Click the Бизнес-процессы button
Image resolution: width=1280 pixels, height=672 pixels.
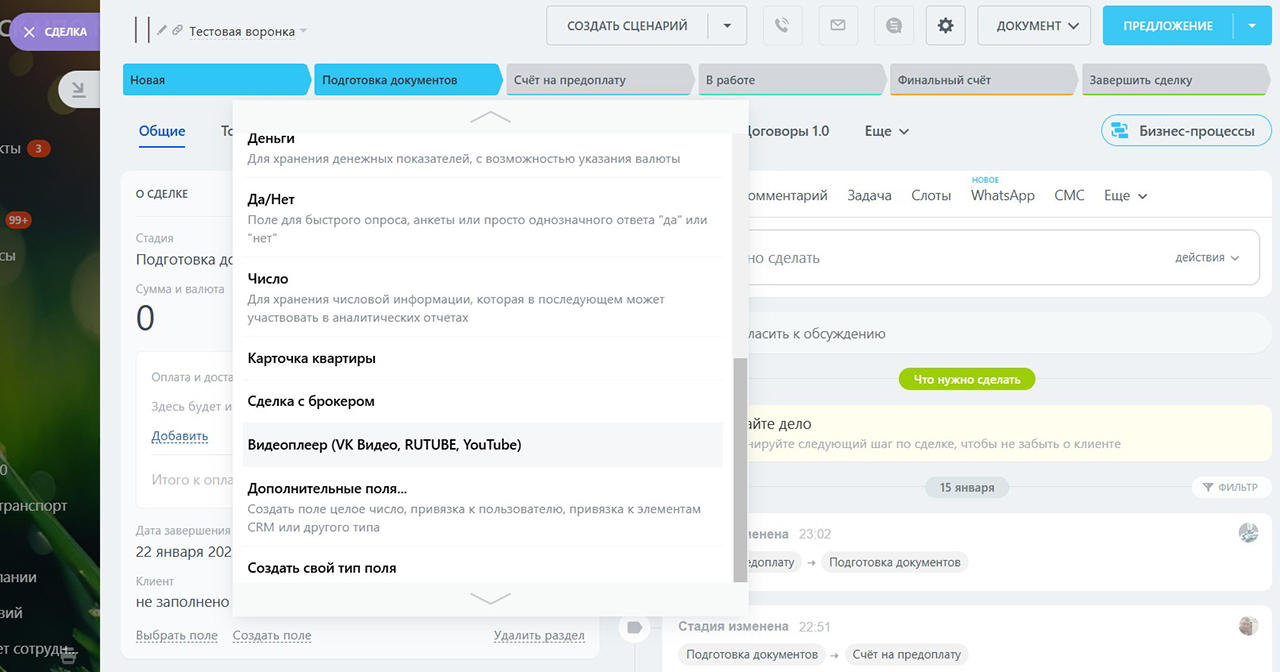pyautogui.click(x=1186, y=131)
